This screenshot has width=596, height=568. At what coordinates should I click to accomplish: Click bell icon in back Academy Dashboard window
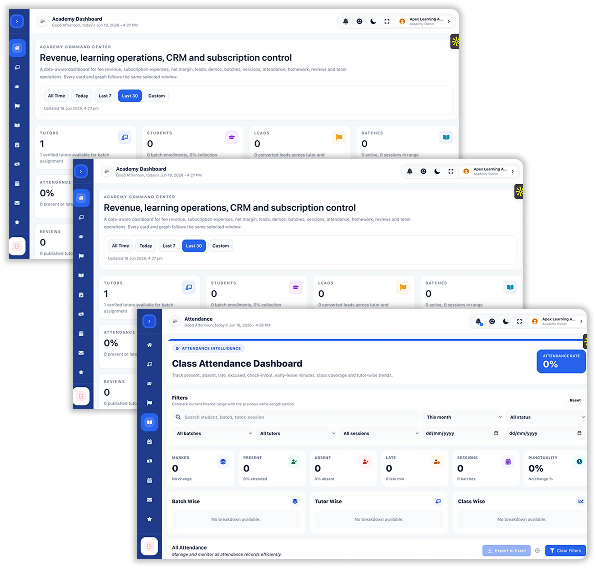click(346, 21)
